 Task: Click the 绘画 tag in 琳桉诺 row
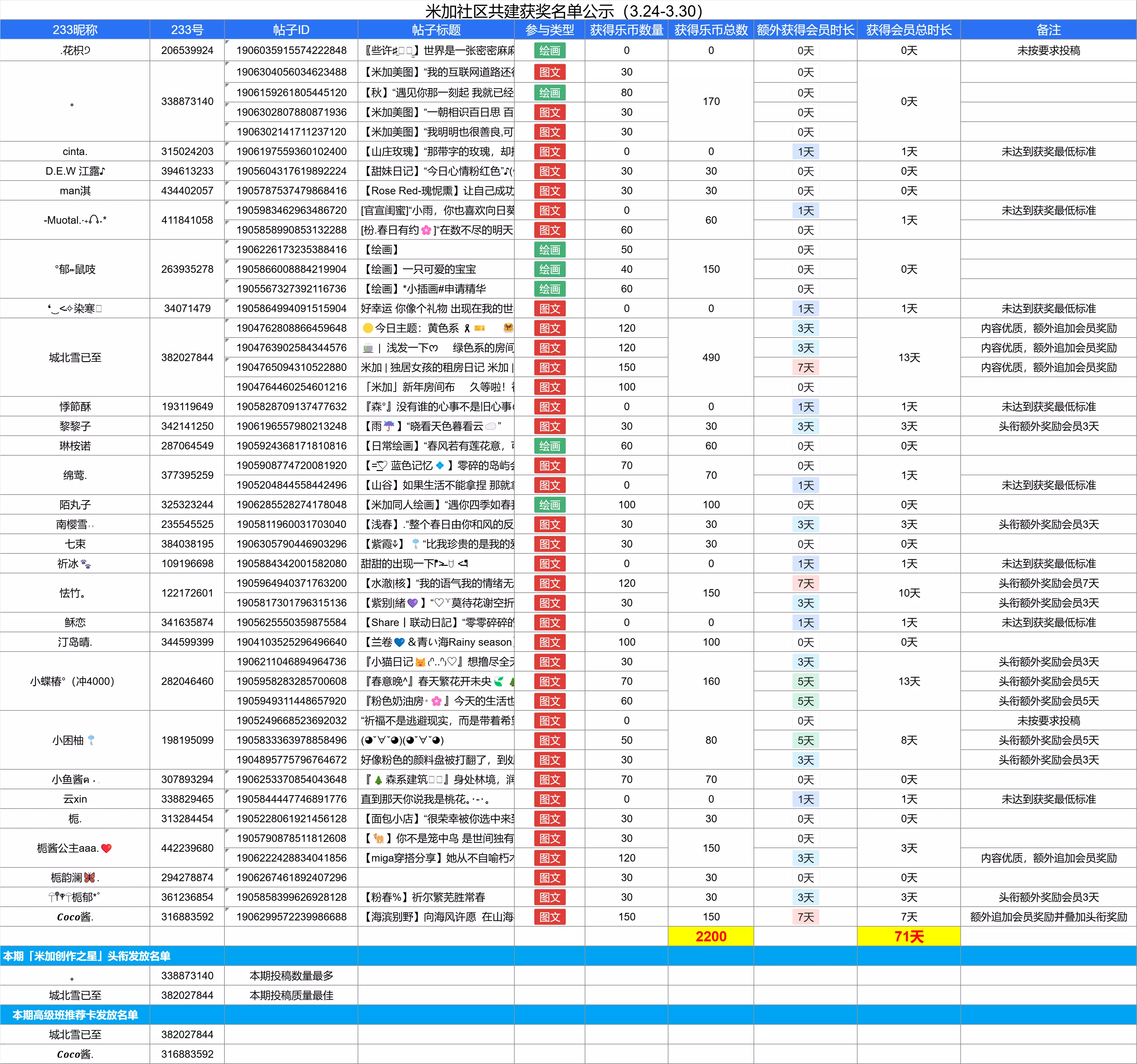tap(549, 446)
